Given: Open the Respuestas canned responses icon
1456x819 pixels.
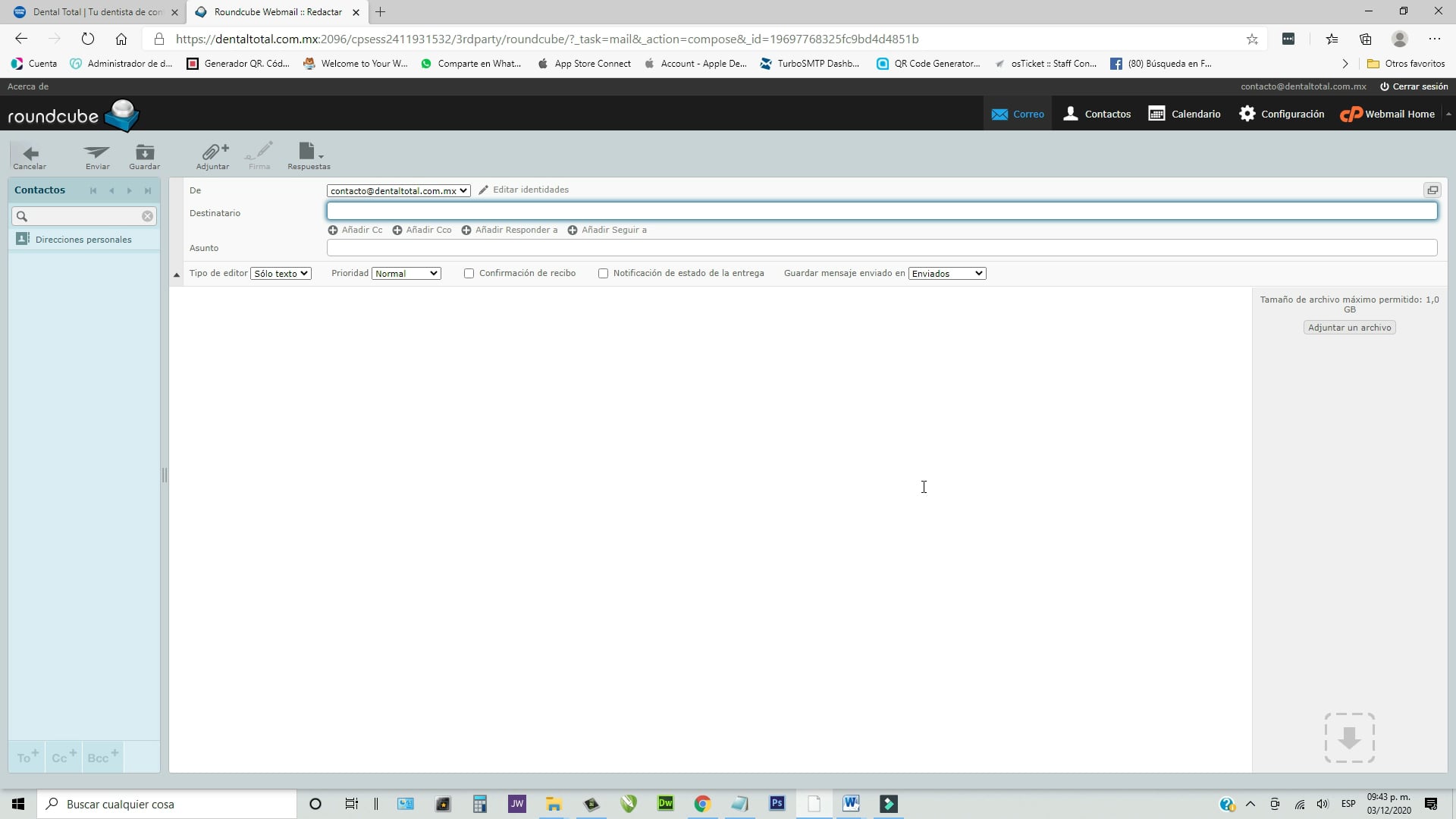Looking at the screenshot, I should point(306,156).
